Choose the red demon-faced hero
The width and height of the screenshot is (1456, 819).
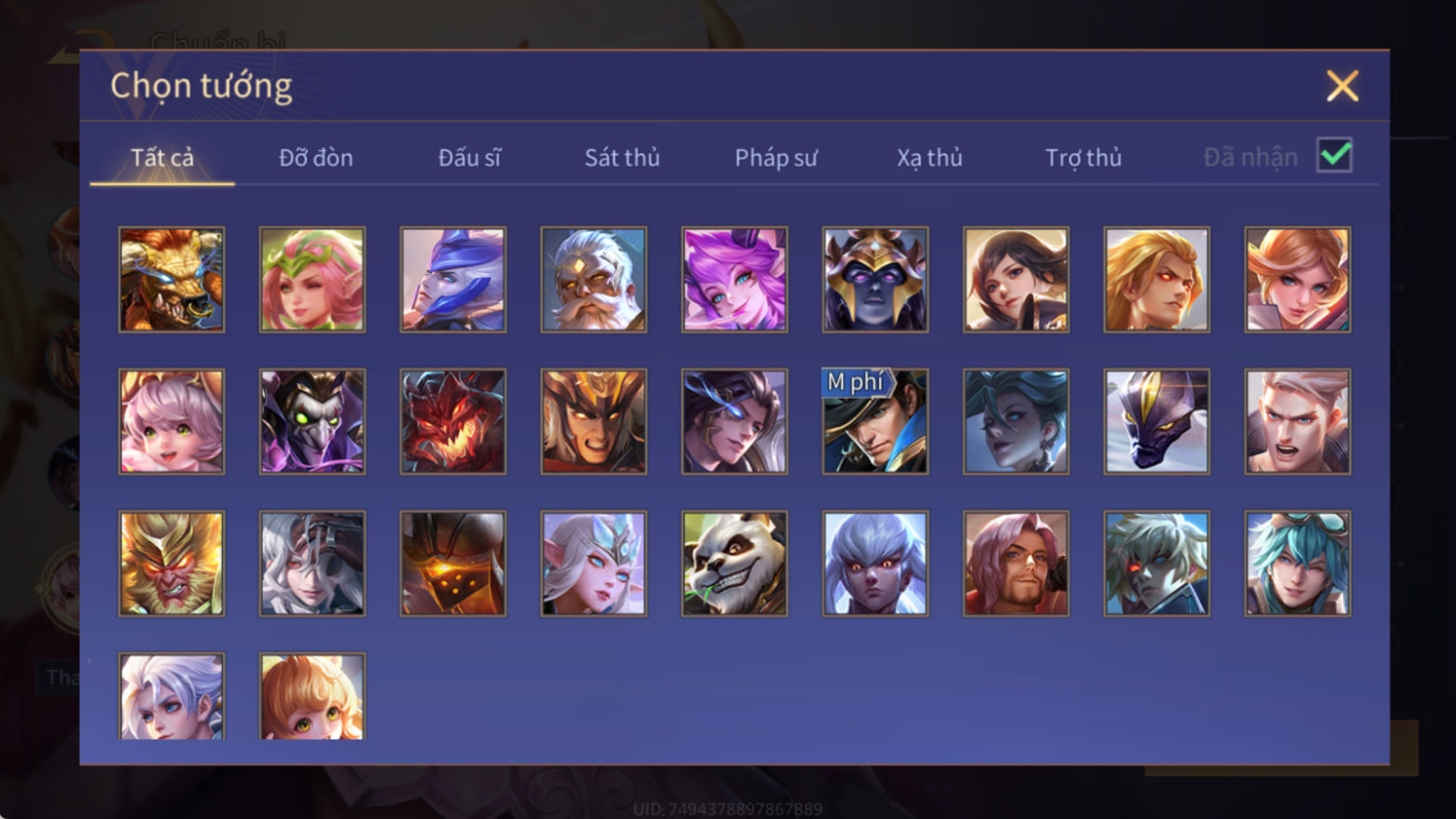click(x=453, y=421)
